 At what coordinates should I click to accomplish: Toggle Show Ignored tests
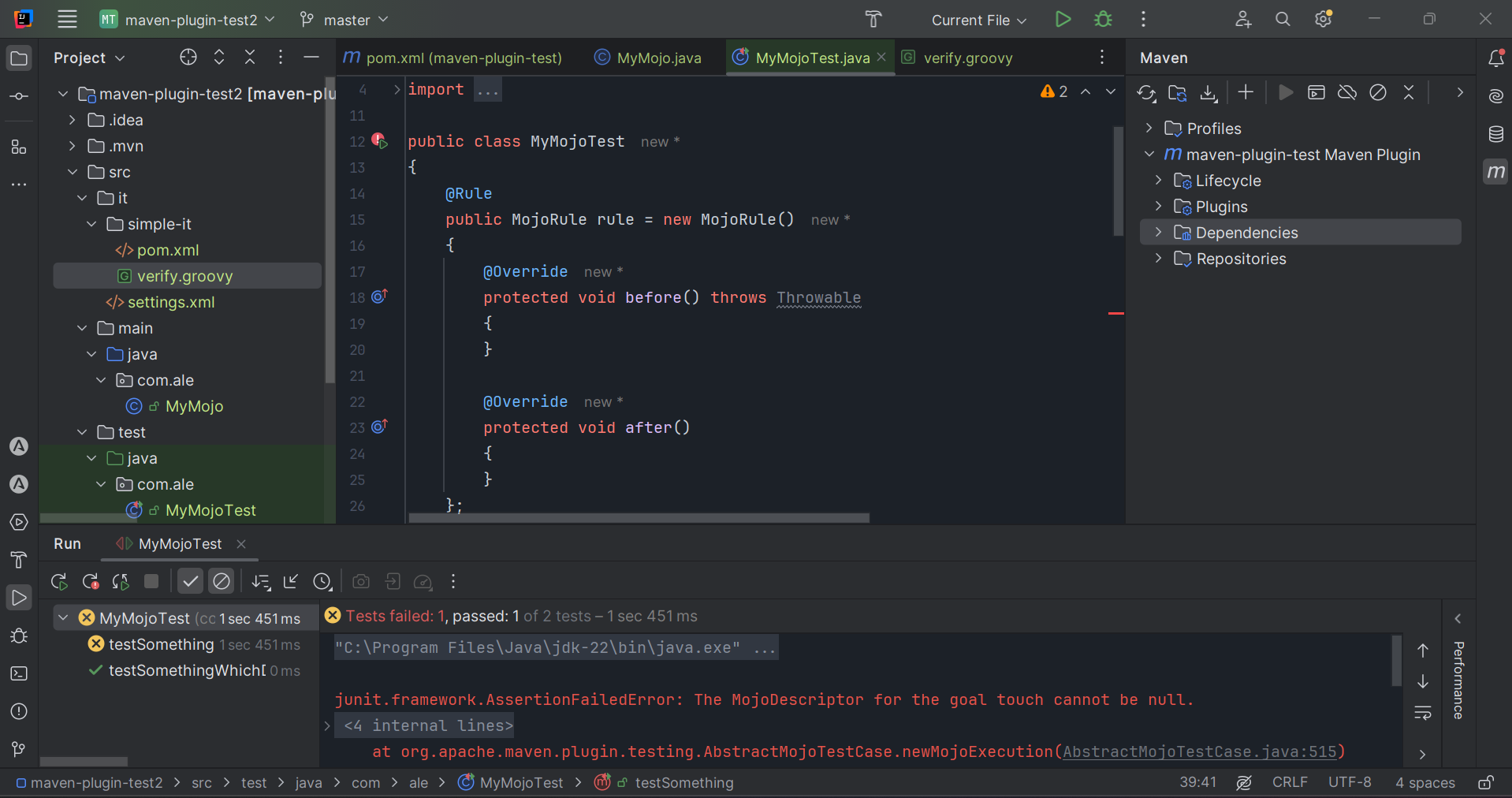222,582
